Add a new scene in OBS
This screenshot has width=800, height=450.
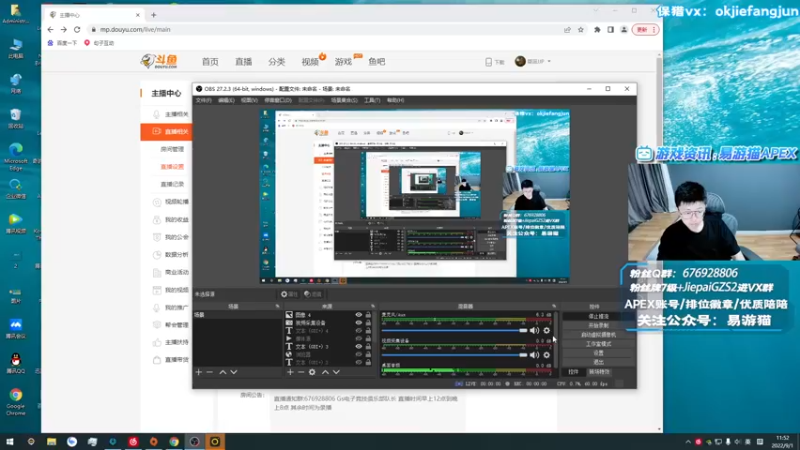pos(198,372)
